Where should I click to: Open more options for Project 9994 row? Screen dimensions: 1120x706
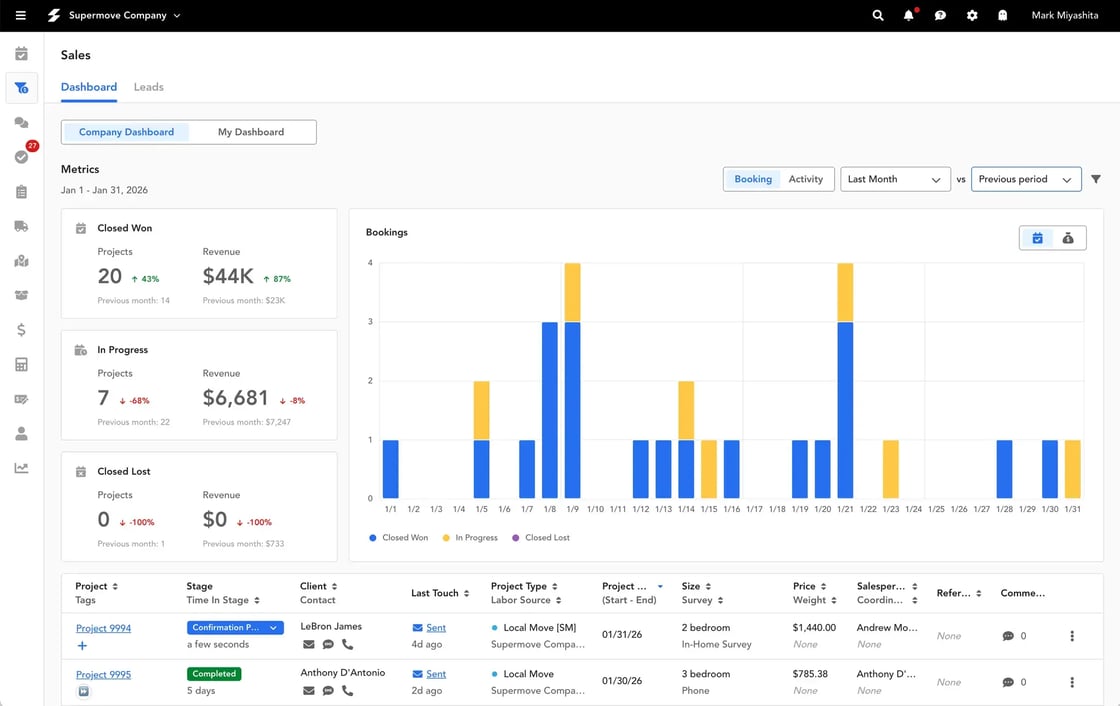[1071, 636]
